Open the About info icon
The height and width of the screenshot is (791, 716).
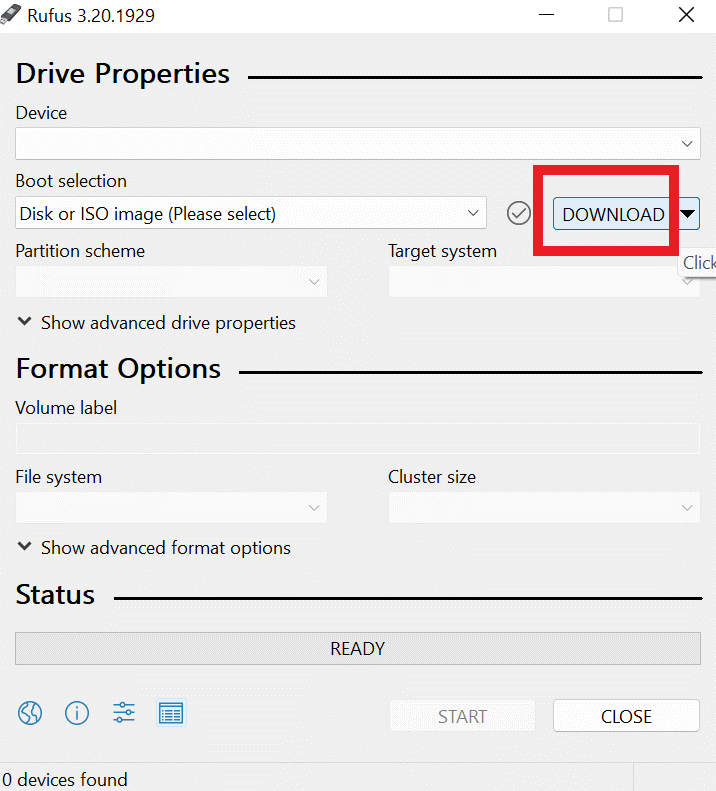[x=77, y=713]
